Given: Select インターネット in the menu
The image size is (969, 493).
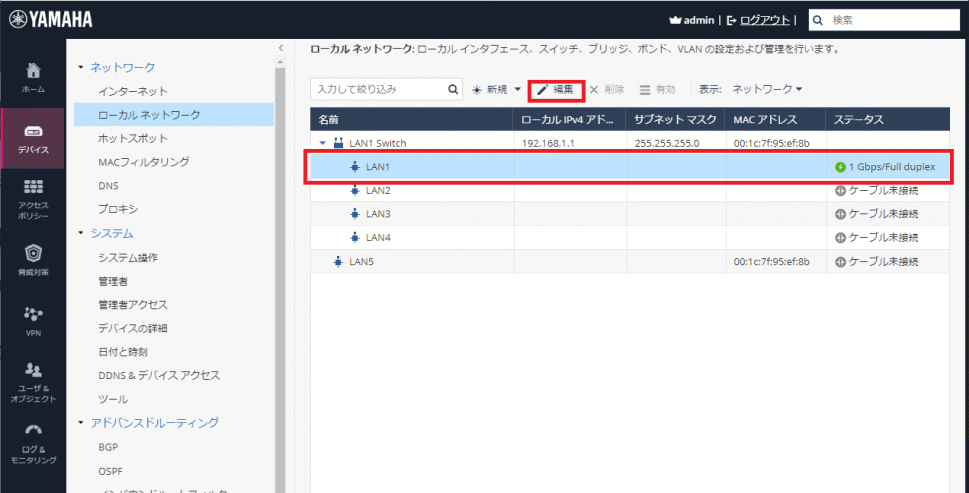Looking at the screenshot, I should coord(133,91).
